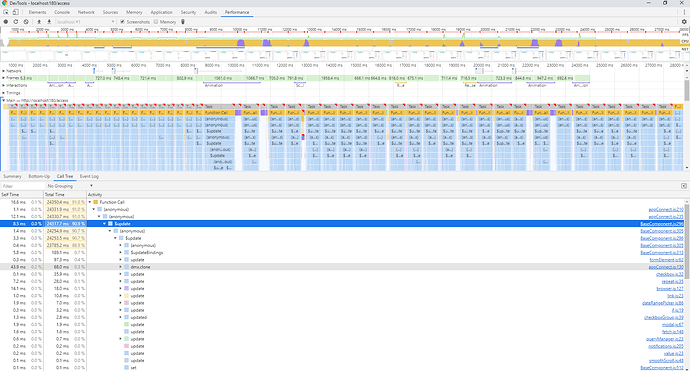The image size is (690, 371).
Task: Open the fetch.js source link
Action: point(672,331)
